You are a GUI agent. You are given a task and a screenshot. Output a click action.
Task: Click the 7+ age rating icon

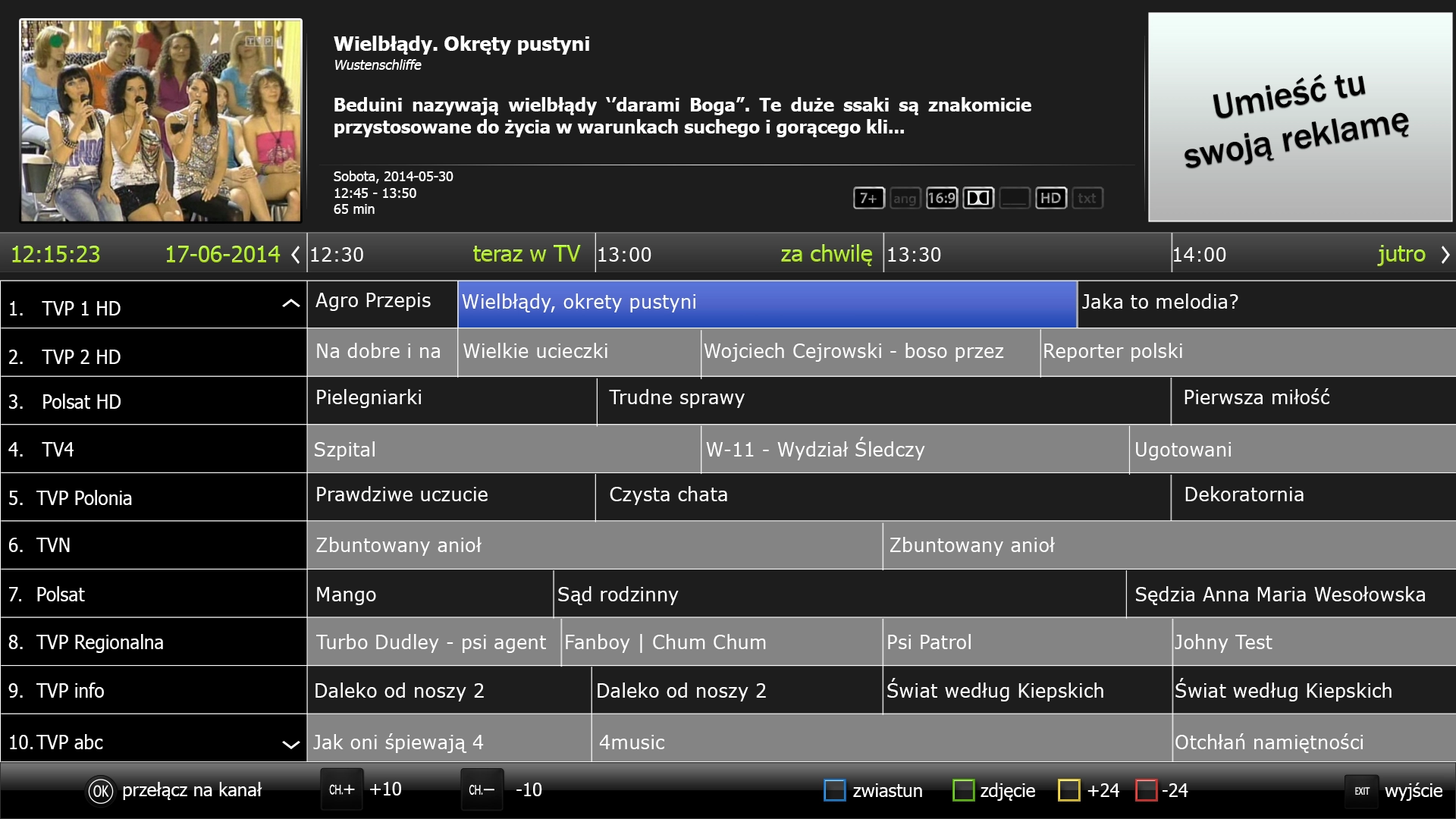868,198
